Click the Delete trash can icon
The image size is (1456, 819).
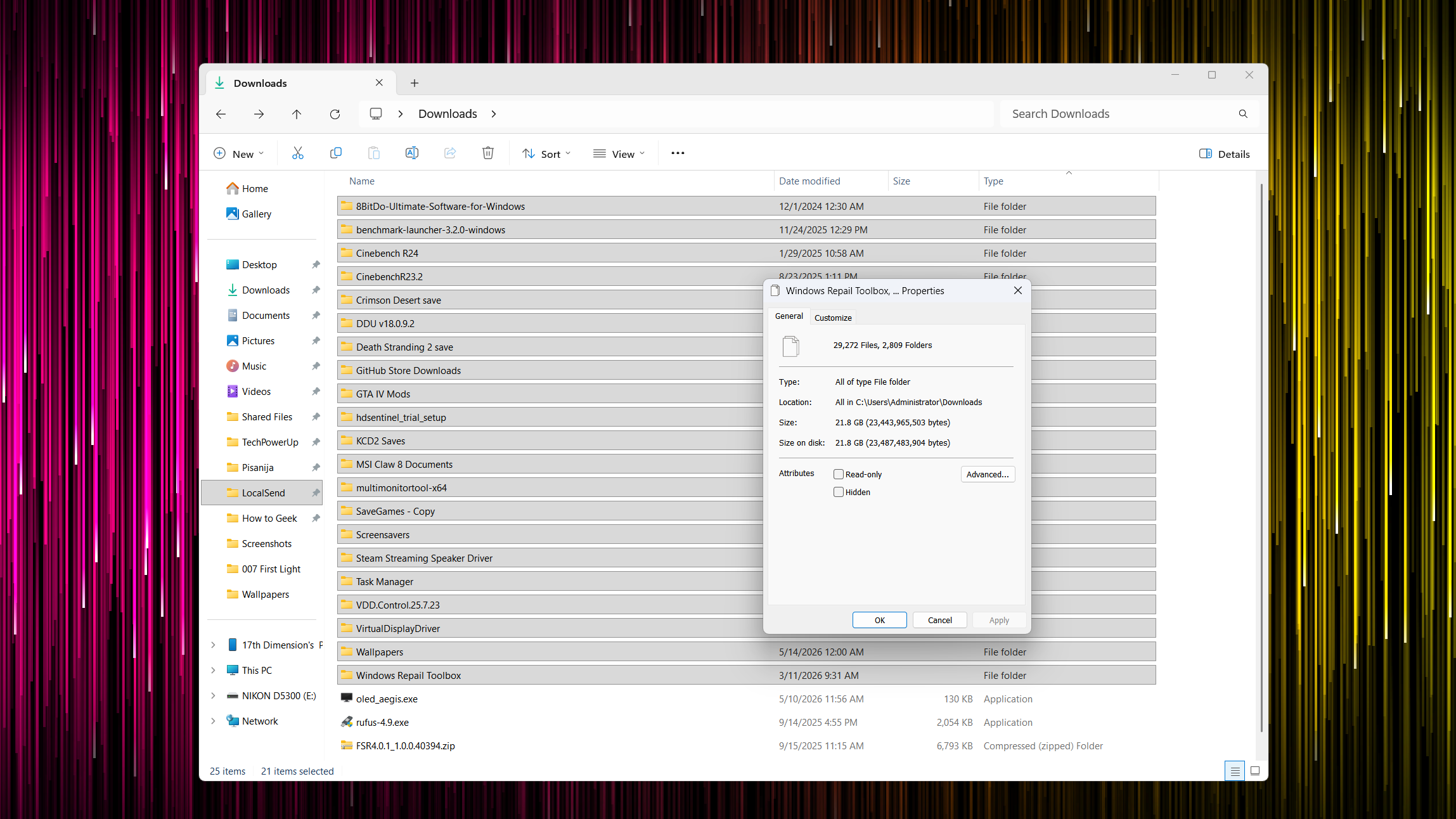click(488, 153)
